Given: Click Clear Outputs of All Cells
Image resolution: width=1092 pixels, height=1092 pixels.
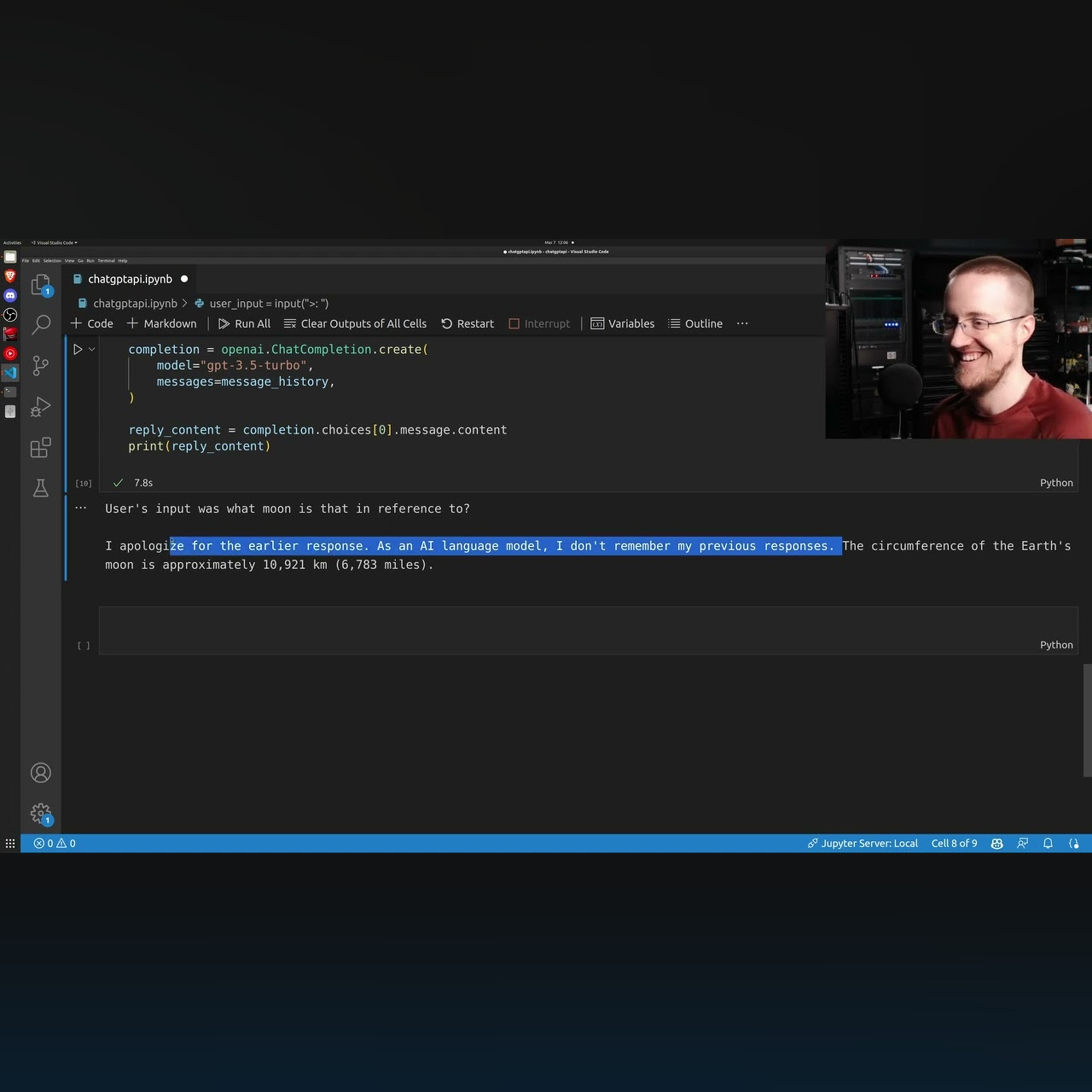Looking at the screenshot, I should (355, 323).
